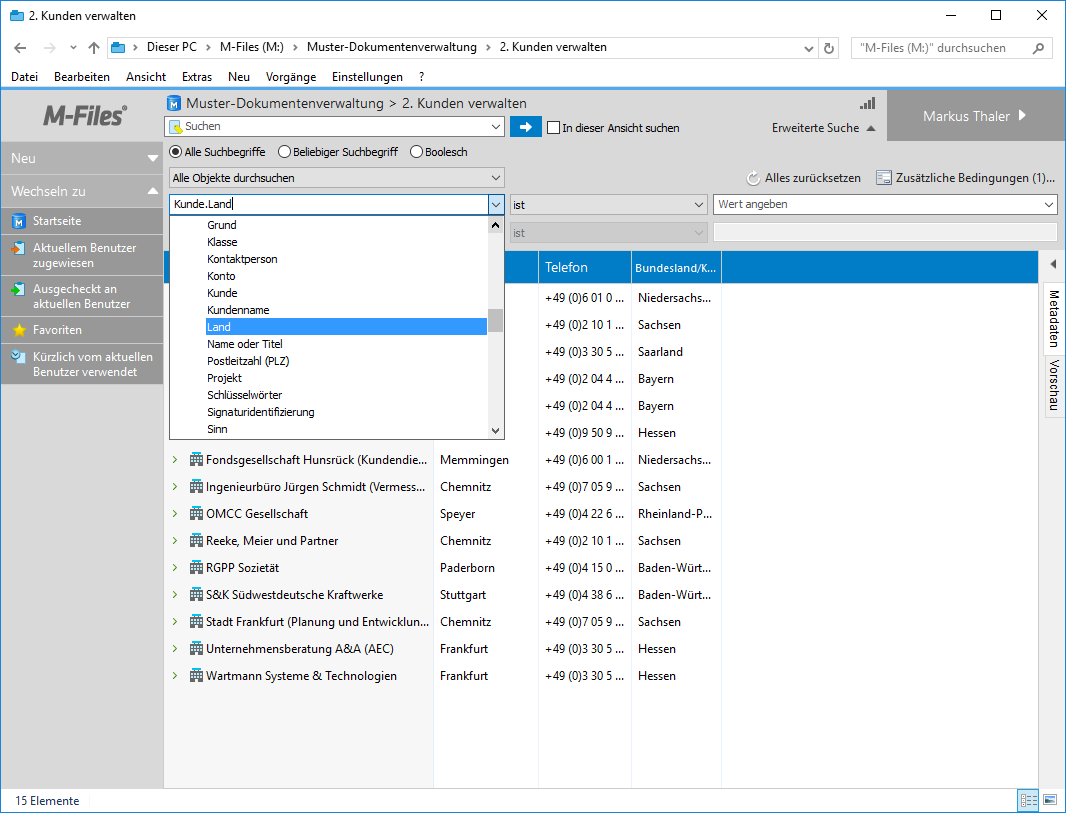Open 'Alle Objekte durchsuchen' dropdown
This screenshot has width=1066, height=813.
point(336,178)
